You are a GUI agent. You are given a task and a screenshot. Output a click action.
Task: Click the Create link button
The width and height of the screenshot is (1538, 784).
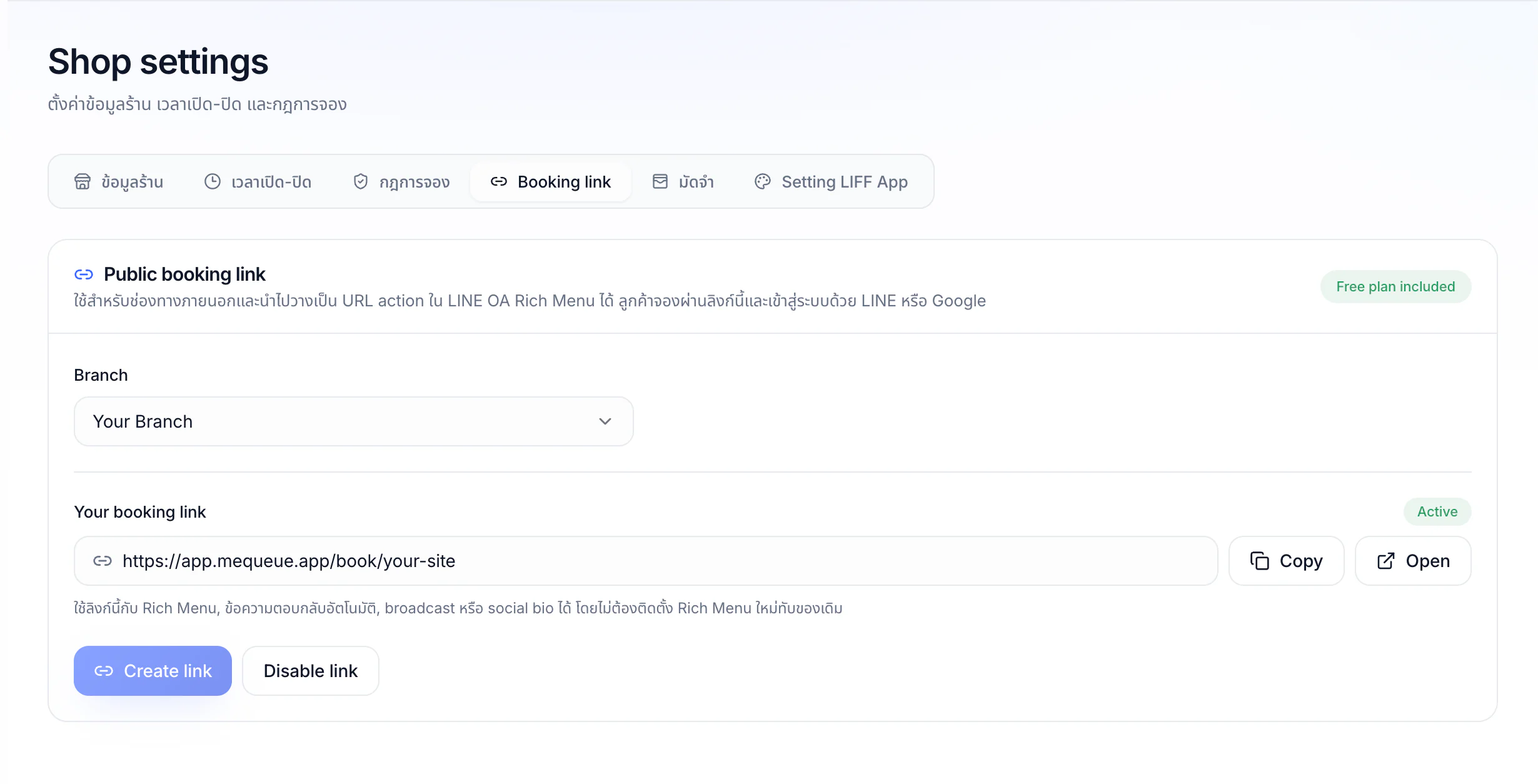click(x=153, y=671)
